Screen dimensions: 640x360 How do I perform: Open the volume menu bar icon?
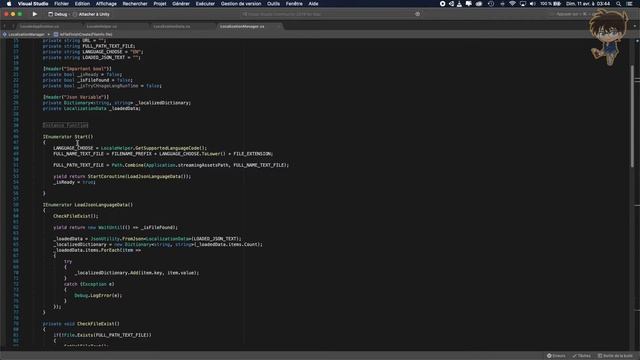532,4
